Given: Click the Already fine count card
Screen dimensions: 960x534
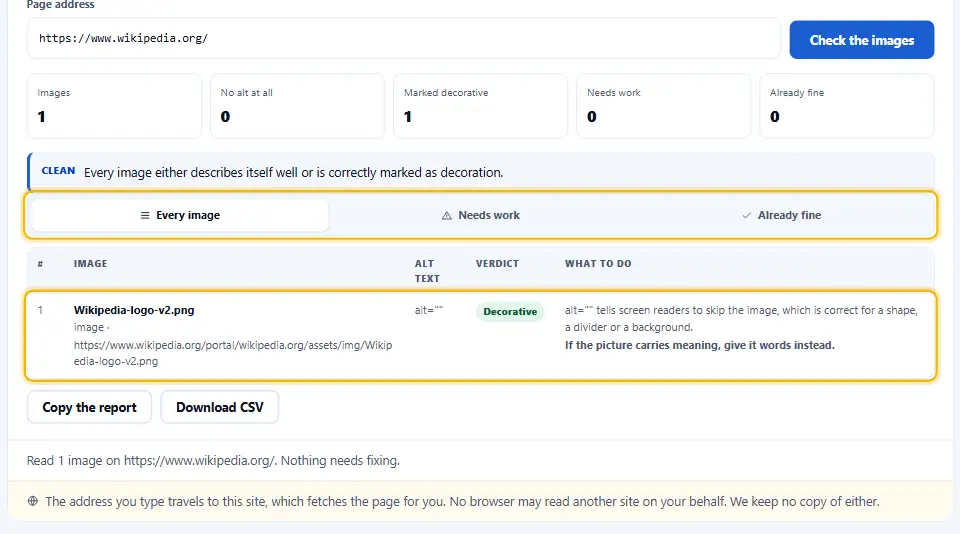Looking at the screenshot, I should point(847,106).
